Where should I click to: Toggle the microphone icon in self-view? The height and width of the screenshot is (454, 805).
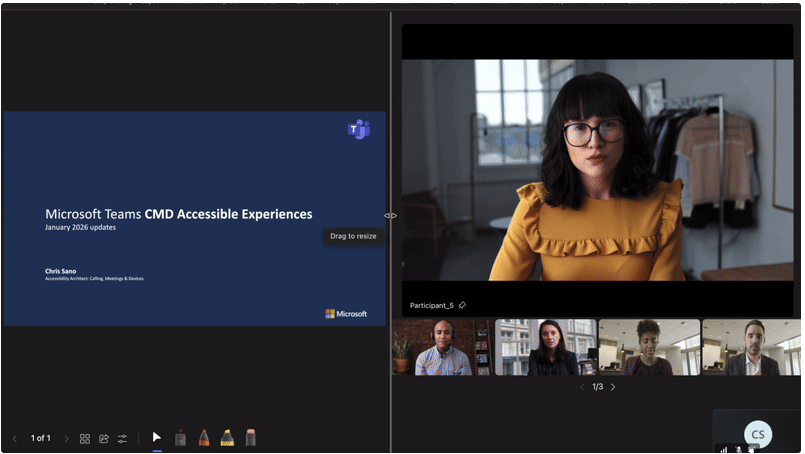tap(739, 449)
